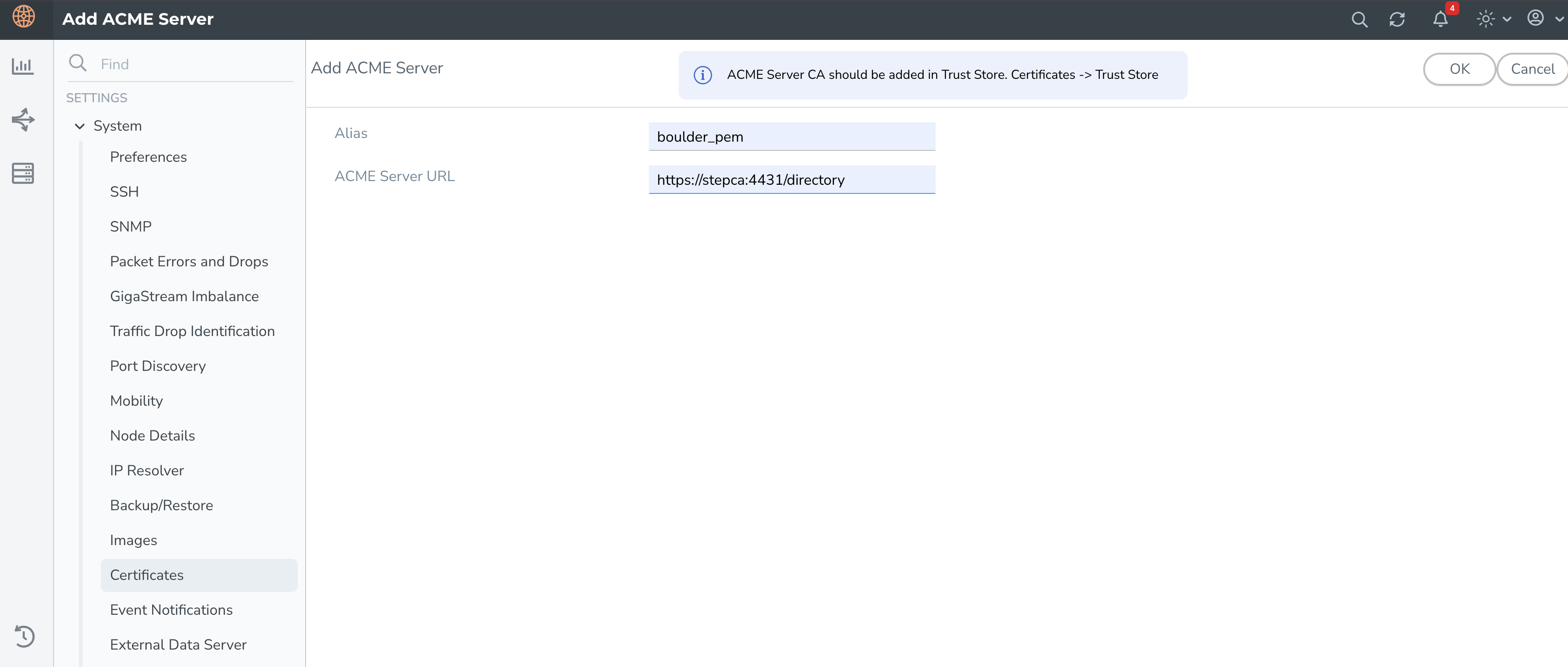Open the history clock icon
Screen dimensions: 1568x667
click(x=24, y=636)
